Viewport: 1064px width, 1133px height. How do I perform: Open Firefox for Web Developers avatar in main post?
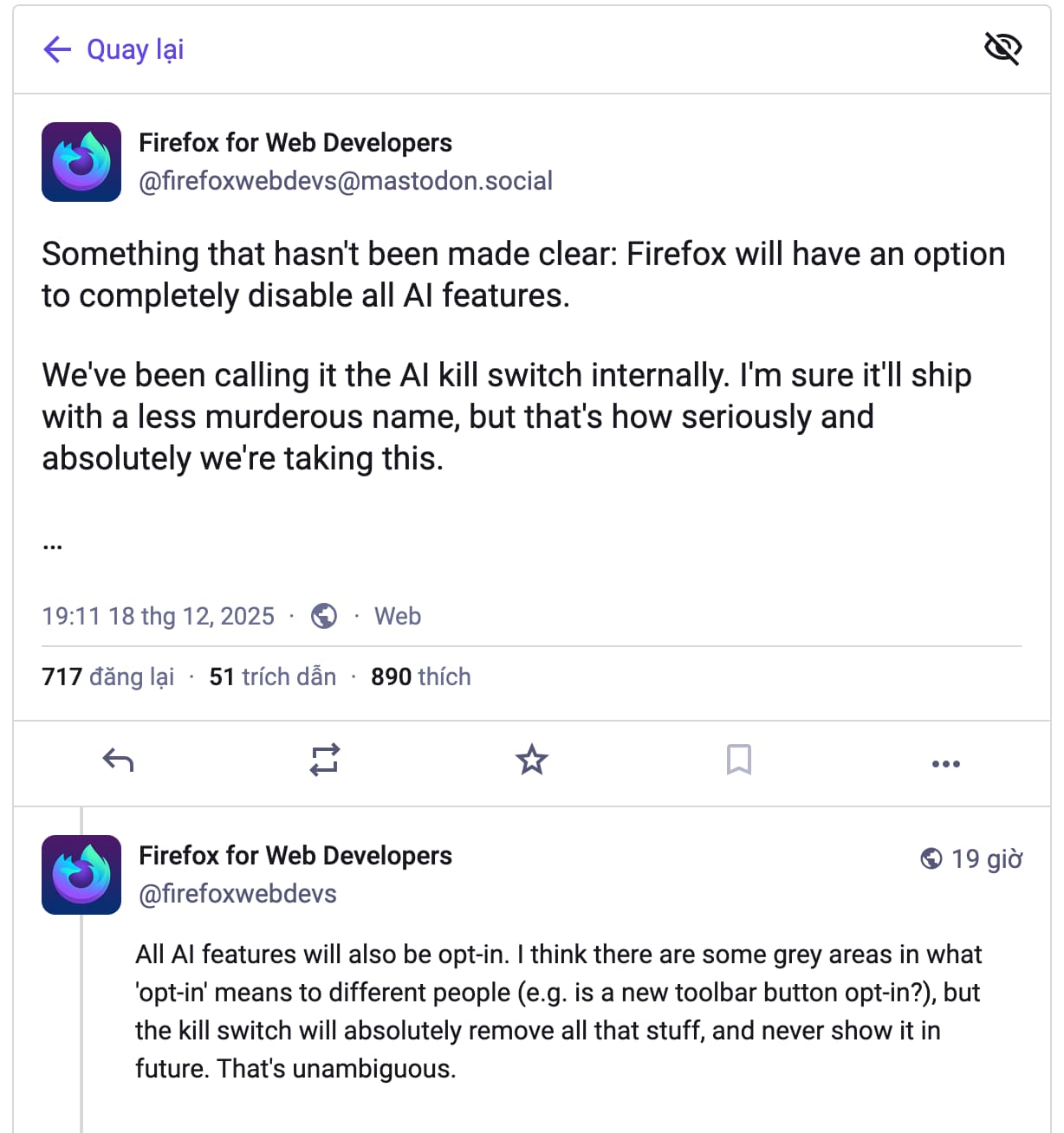(81, 162)
